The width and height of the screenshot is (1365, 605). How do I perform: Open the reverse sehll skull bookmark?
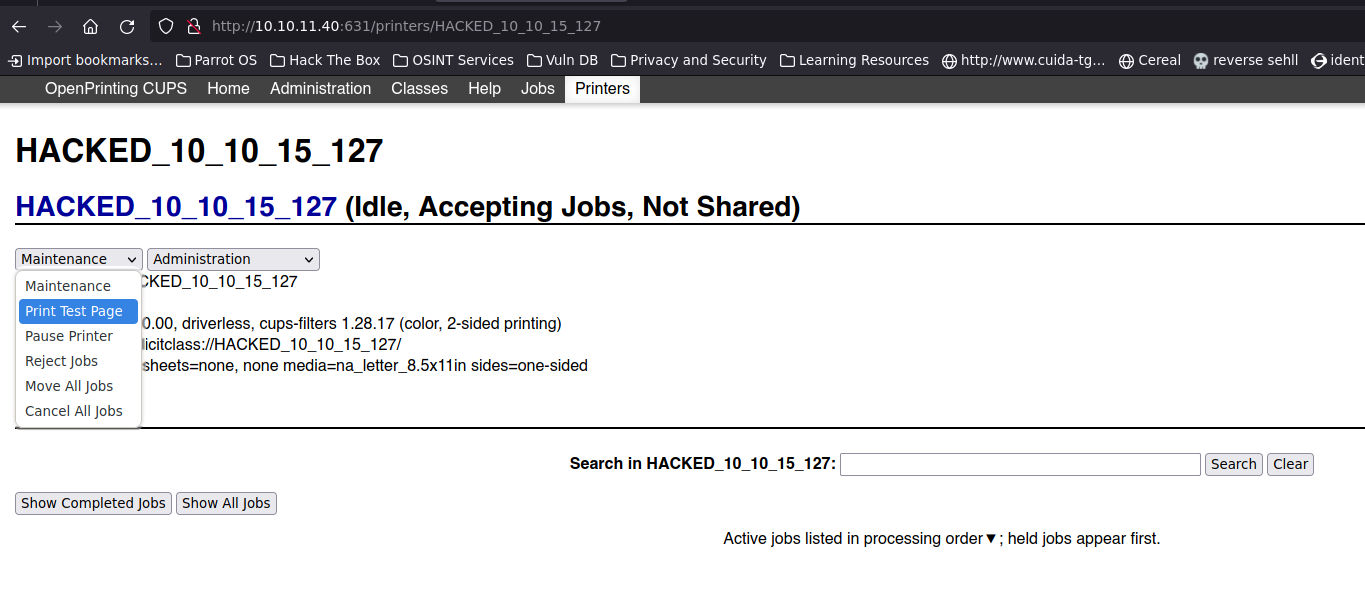[x=1246, y=60]
